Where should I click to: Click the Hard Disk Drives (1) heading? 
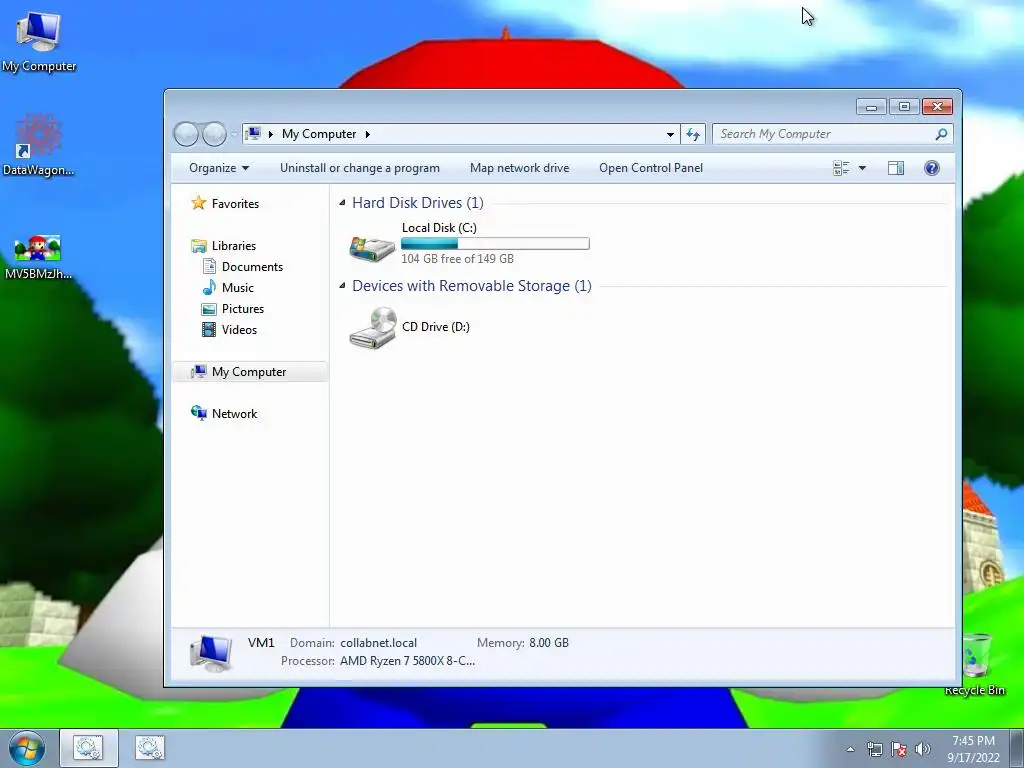pyautogui.click(x=418, y=203)
